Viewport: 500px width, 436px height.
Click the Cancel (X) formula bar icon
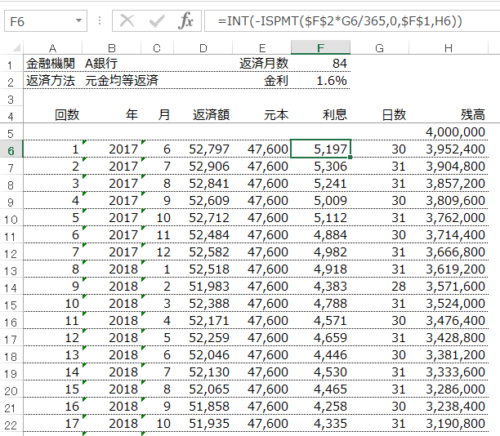[127, 21]
